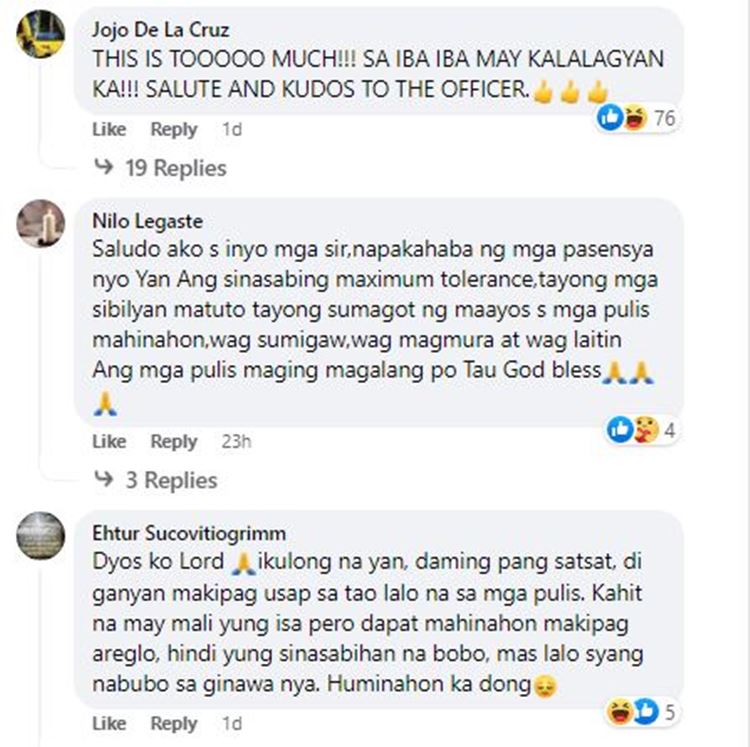Viewport: 750px width, 747px height.
Task: Like Jojo De La Cruz's comment
Action: tap(109, 130)
